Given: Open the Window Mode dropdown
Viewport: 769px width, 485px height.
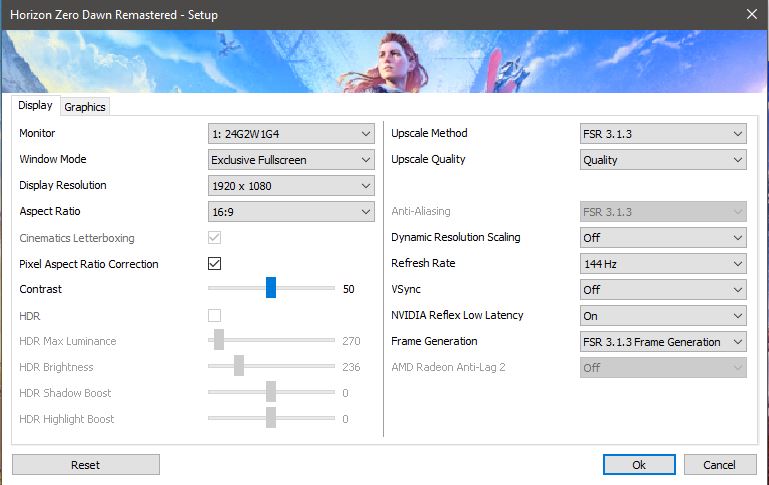Looking at the screenshot, I should tap(291, 159).
